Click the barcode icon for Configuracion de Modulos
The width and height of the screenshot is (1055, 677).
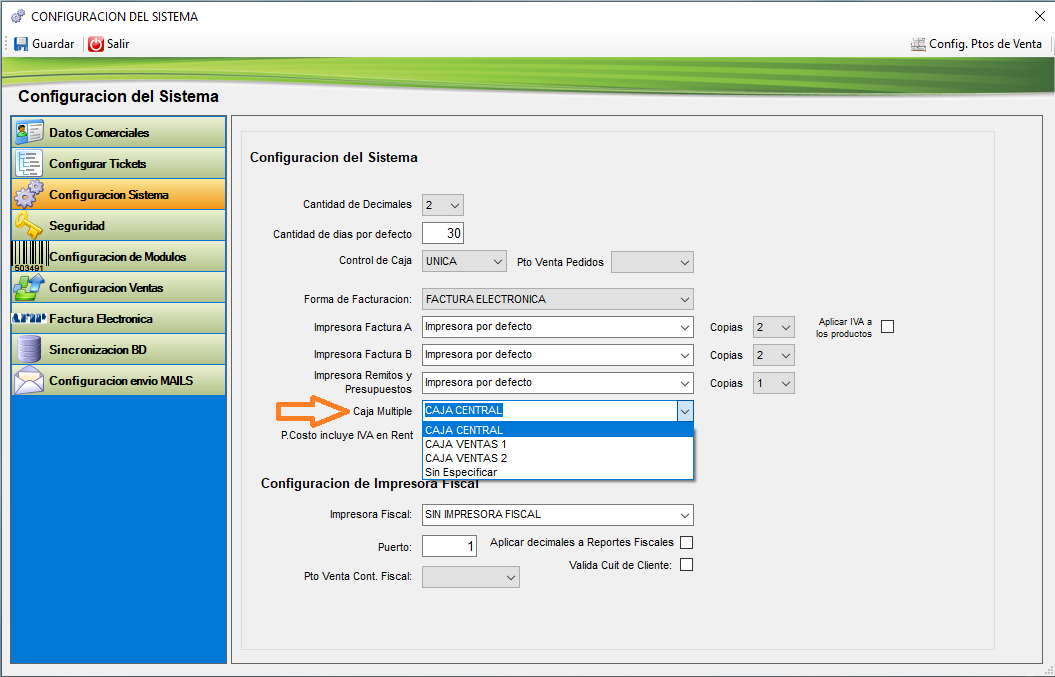29,257
